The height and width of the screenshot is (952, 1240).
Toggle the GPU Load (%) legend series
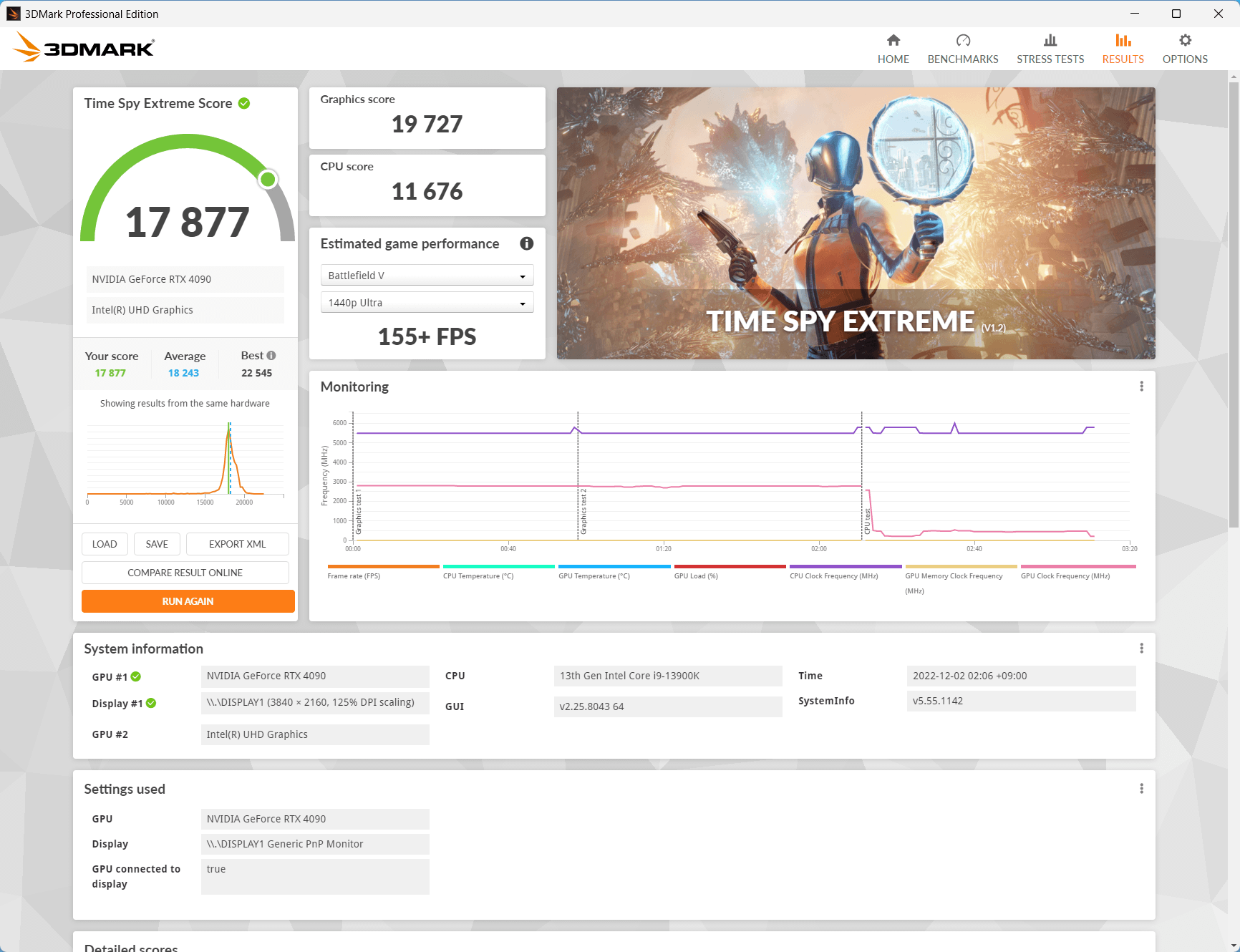click(730, 572)
